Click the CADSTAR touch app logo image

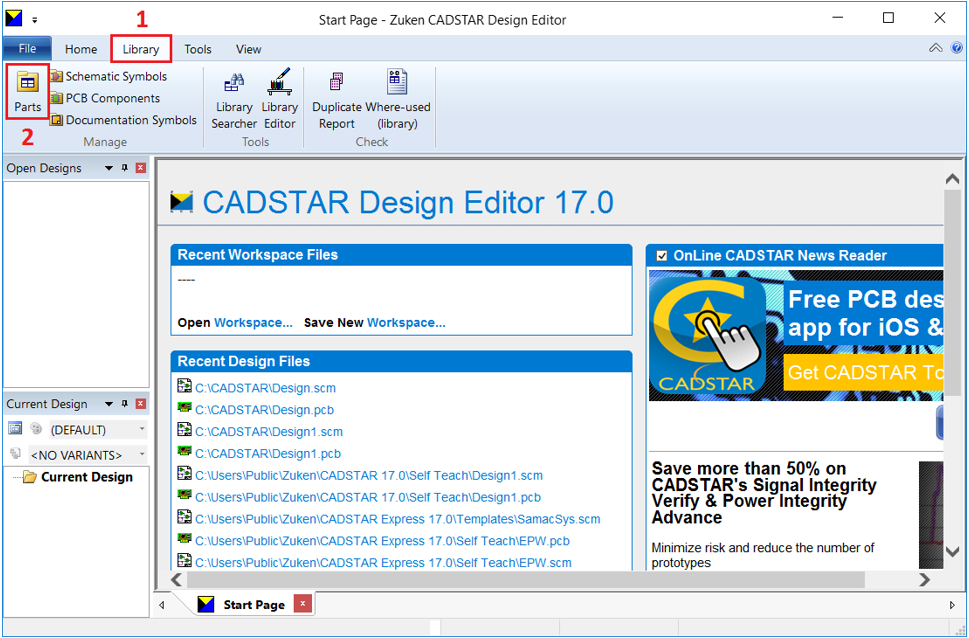[x=708, y=336]
